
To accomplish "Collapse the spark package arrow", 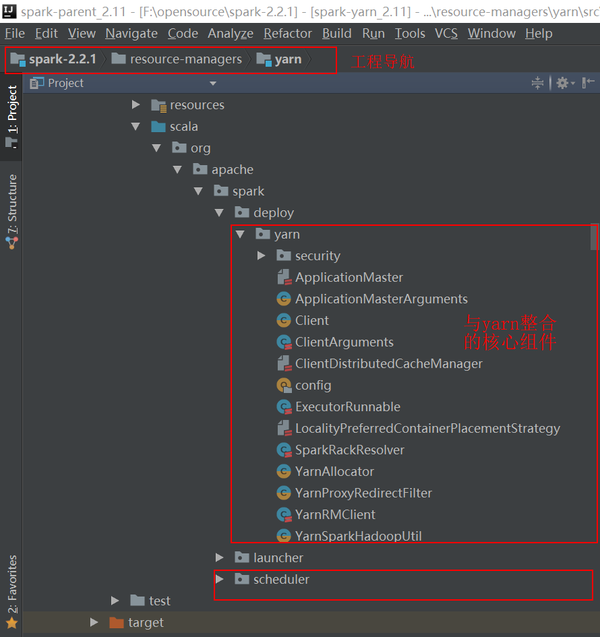I will click(198, 191).
